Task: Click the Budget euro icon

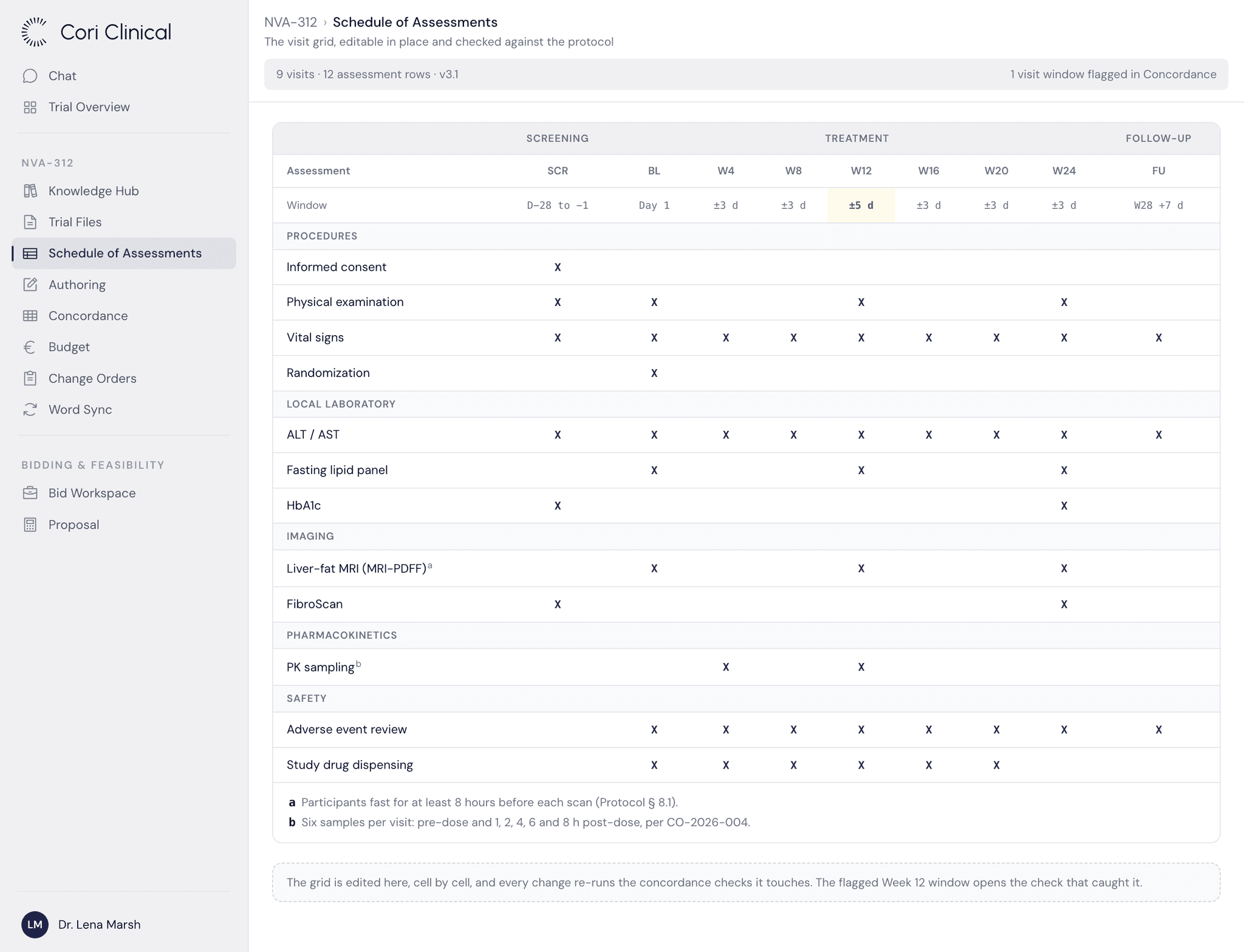Action: coord(30,347)
